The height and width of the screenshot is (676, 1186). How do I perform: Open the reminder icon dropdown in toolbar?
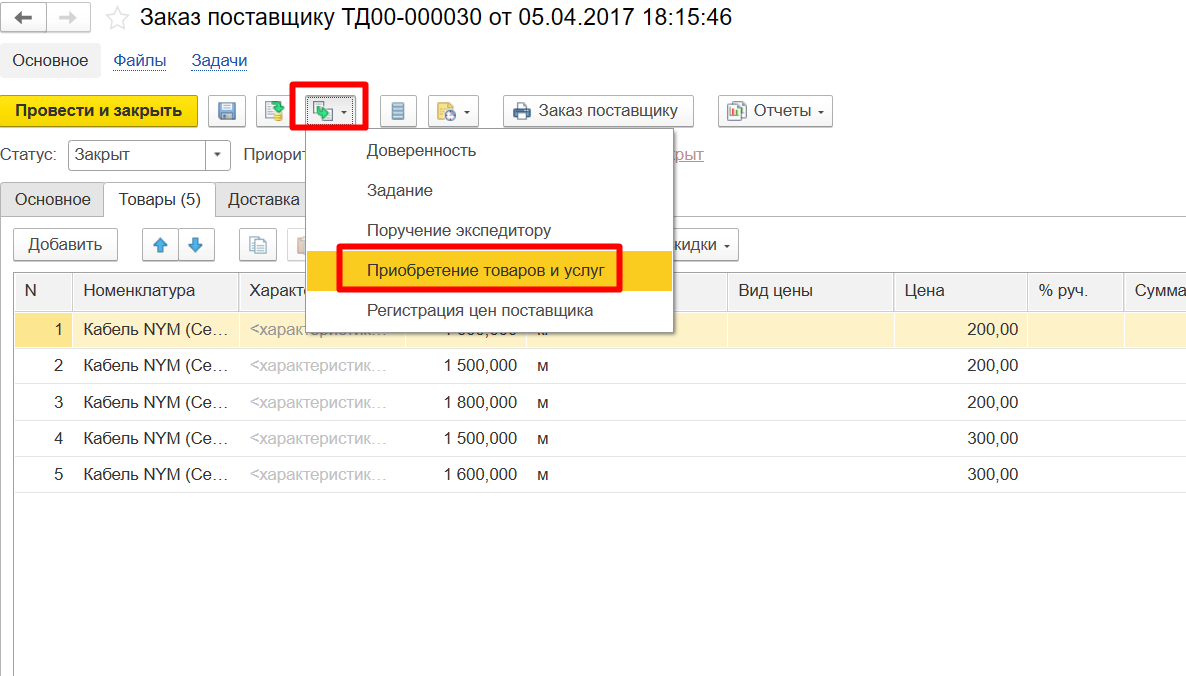[453, 111]
